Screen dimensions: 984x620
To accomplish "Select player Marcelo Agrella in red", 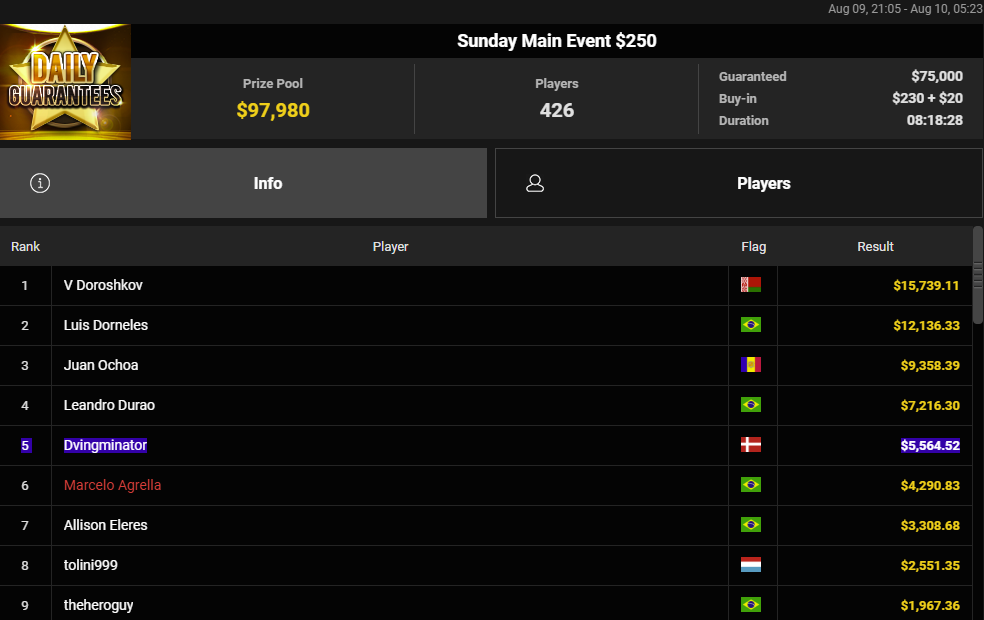I will tap(112, 485).
